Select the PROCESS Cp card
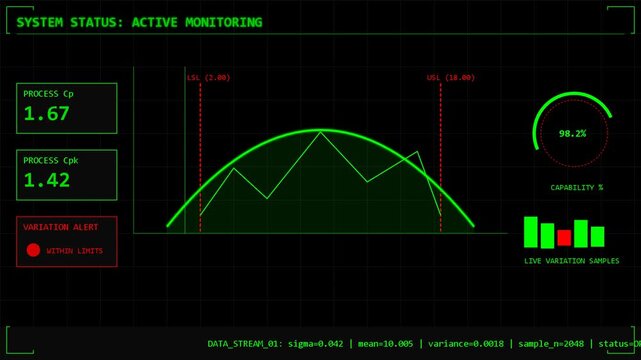This screenshot has width=641, height=360. click(67, 108)
